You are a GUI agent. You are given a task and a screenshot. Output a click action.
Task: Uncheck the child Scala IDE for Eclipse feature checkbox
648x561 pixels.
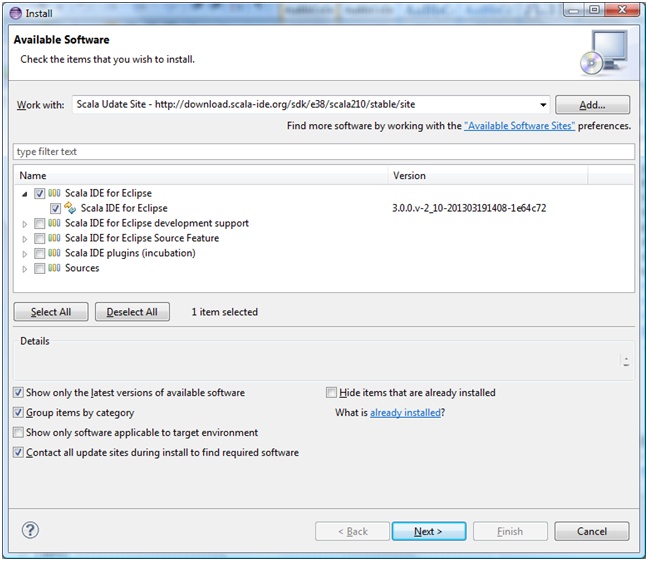[55, 208]
